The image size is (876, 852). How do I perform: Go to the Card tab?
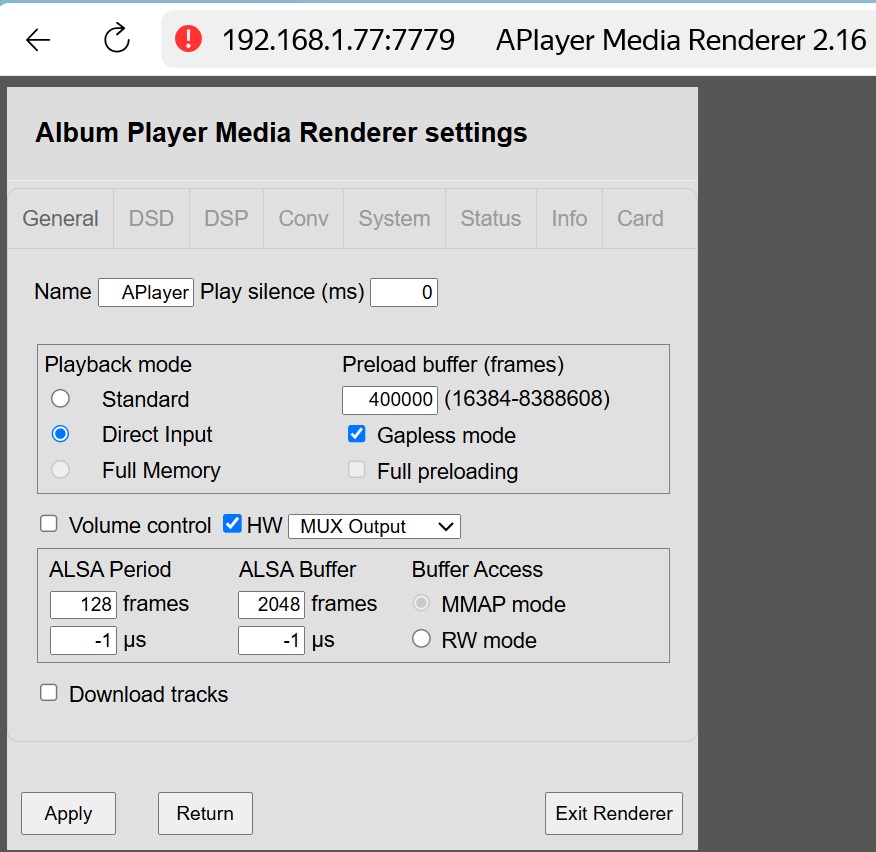[x=640, y=219]
